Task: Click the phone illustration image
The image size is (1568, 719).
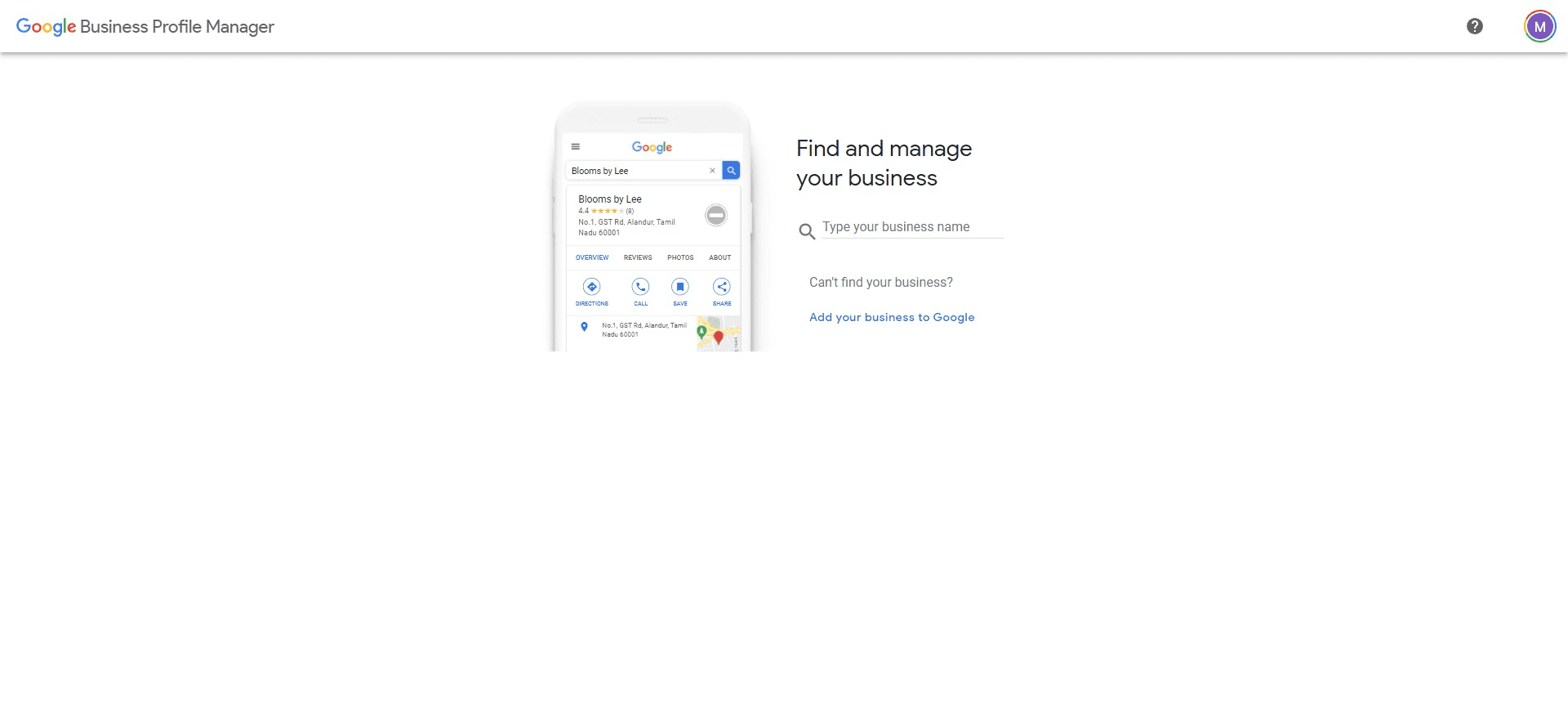Action: click(653, 226)
